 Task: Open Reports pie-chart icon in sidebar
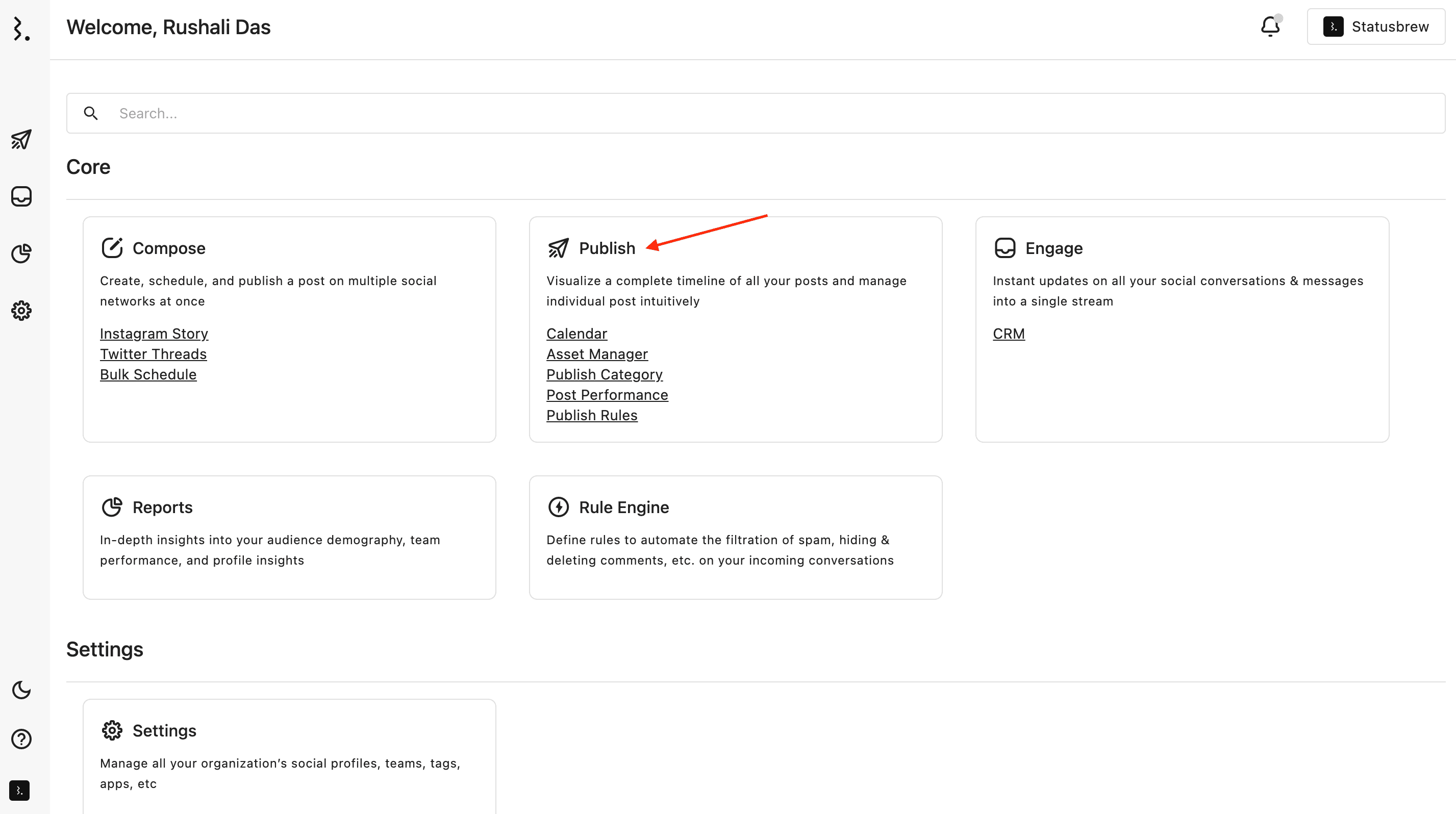pos(21,253)
